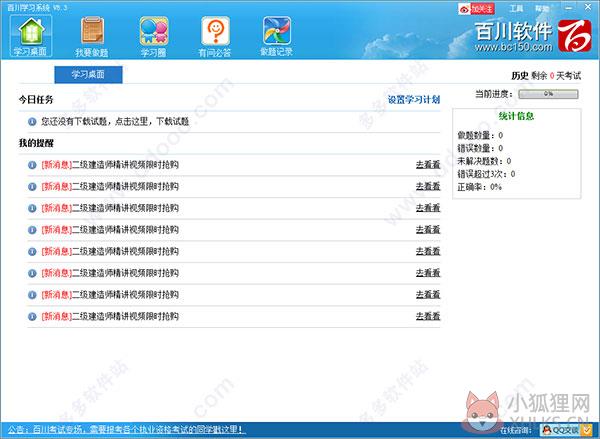
Task: Click the 做题数量: 0 statistic
Action: (480, 135)
